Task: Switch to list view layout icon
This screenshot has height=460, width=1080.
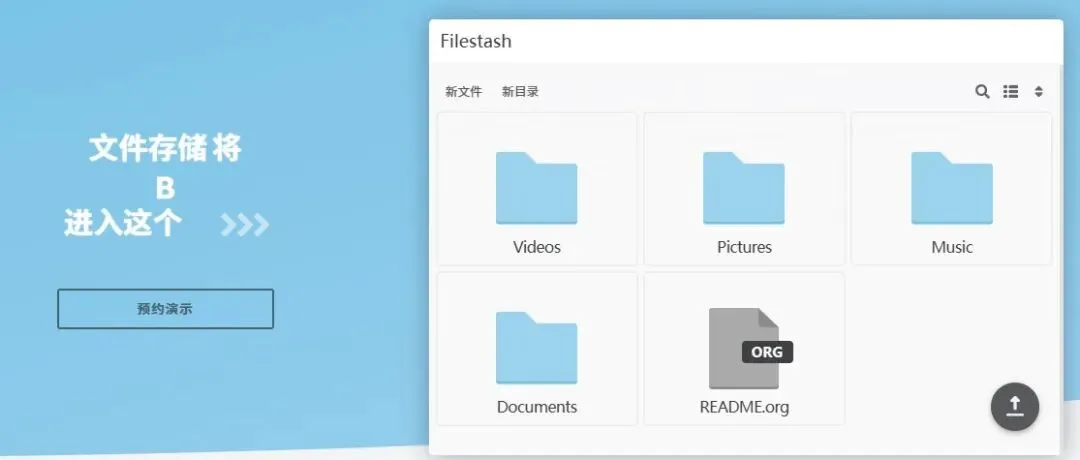Action: 1010,92
